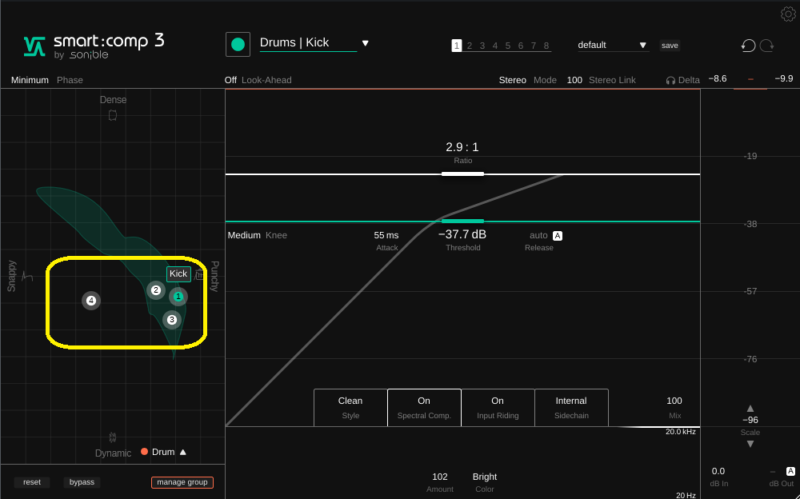Click the undo arrow icon
Viewport: 800px width, 499px height.
pyautogui.click(x=748, y=45)
